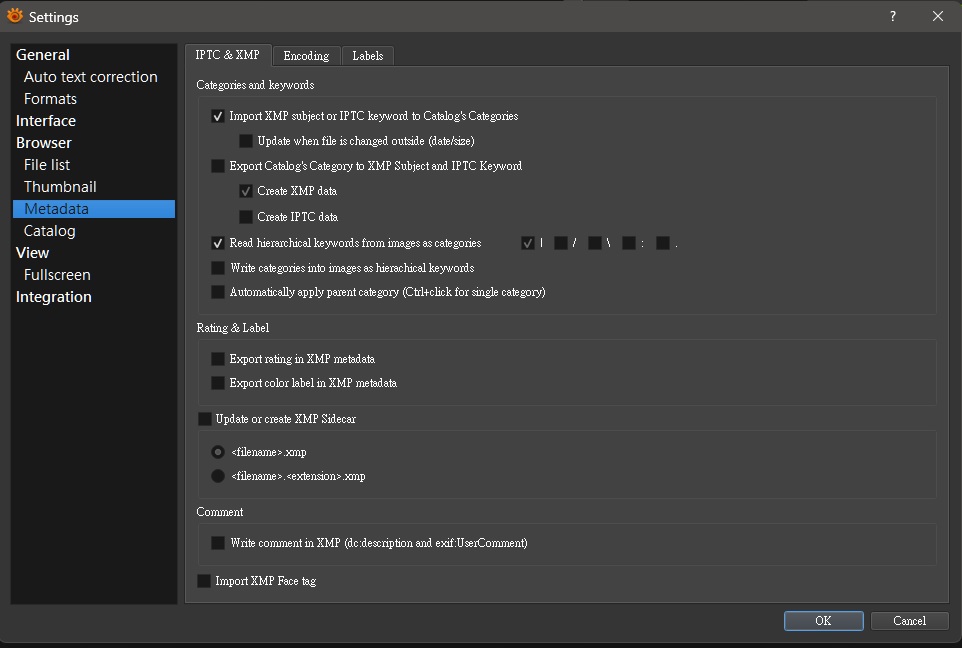
Task: Disable Import XMP subject to Catalog's Categories
Action: coord(218,116)
